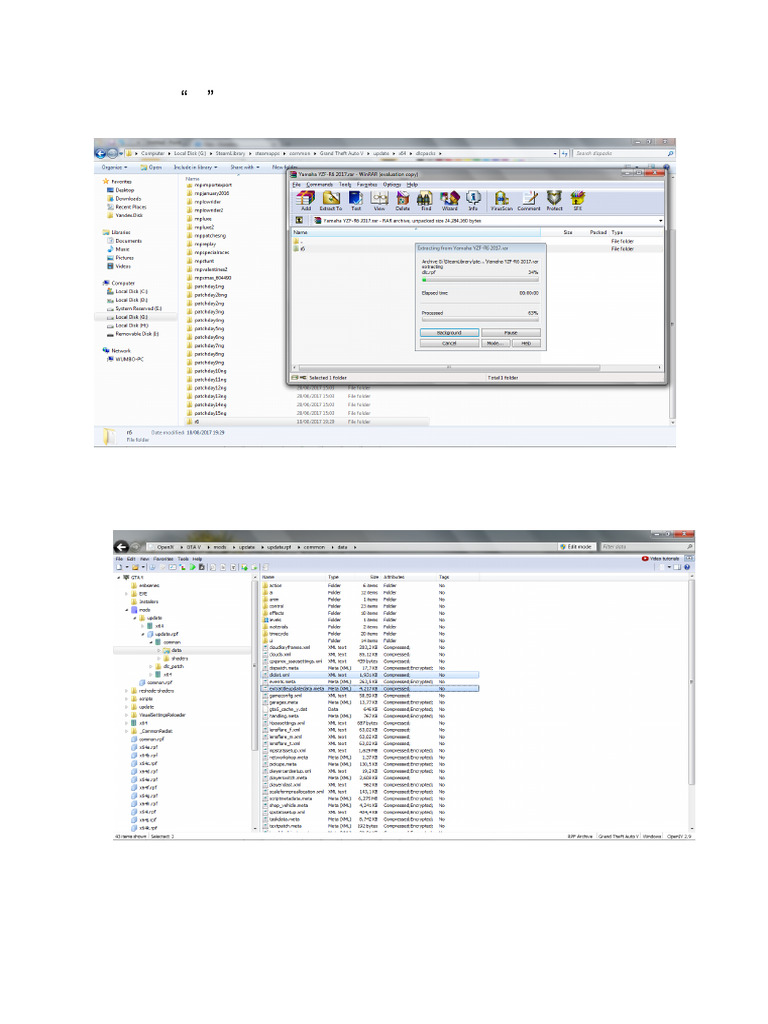Expand the dlc_patch node in OpenIV tree
The width and height of the screenshot is (768, 1024).
pyautogui.click(x=151, y=667)
